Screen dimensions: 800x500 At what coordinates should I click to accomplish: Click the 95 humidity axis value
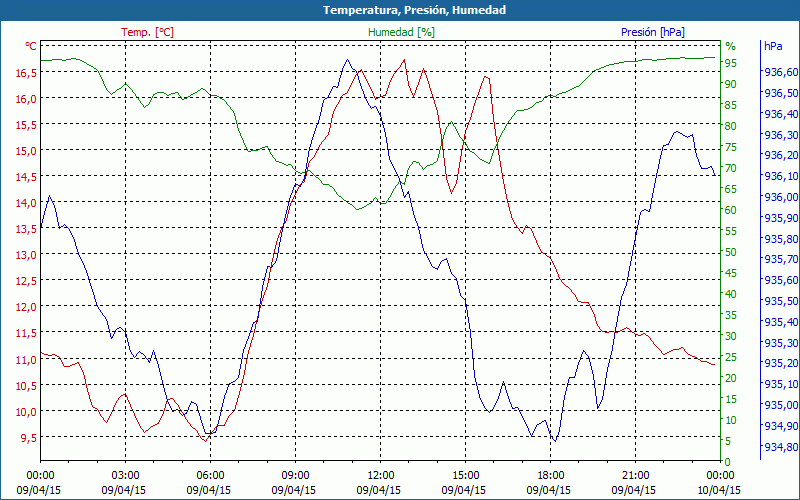click(x=731, y=63)
